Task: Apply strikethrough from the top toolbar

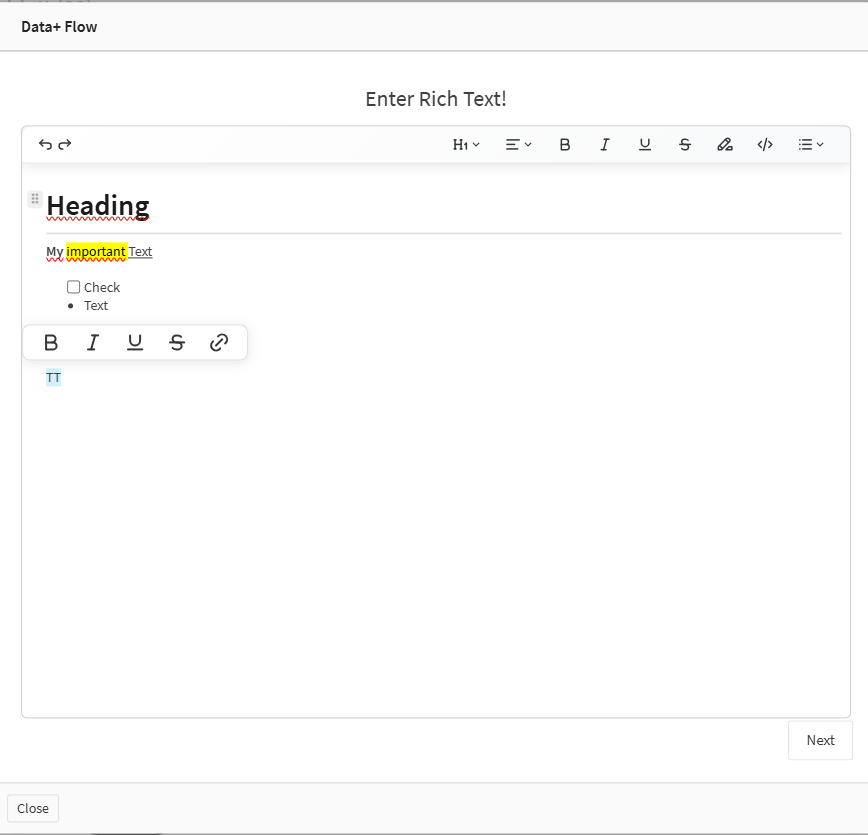Action: (685, 145)
